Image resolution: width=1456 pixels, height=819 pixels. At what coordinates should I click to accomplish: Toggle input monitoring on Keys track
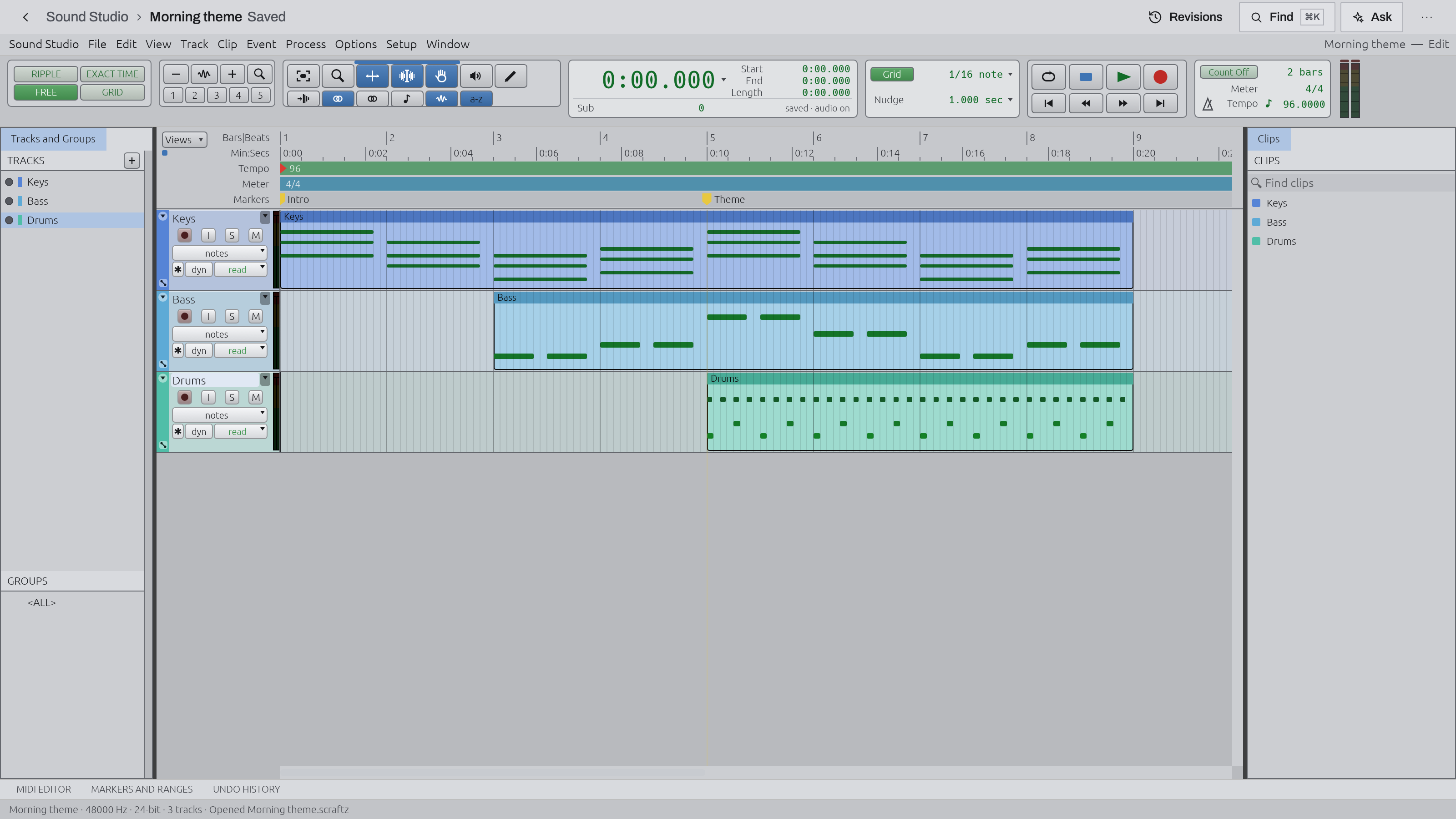[208, 236]
